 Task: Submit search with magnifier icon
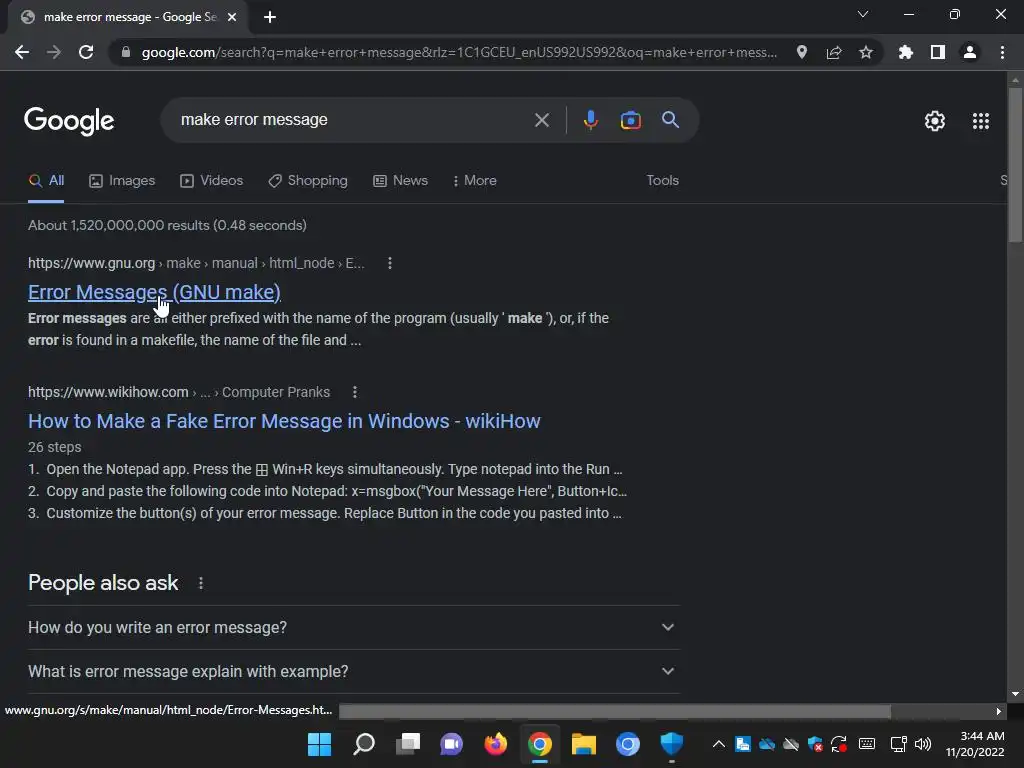(x=670, y=120)
